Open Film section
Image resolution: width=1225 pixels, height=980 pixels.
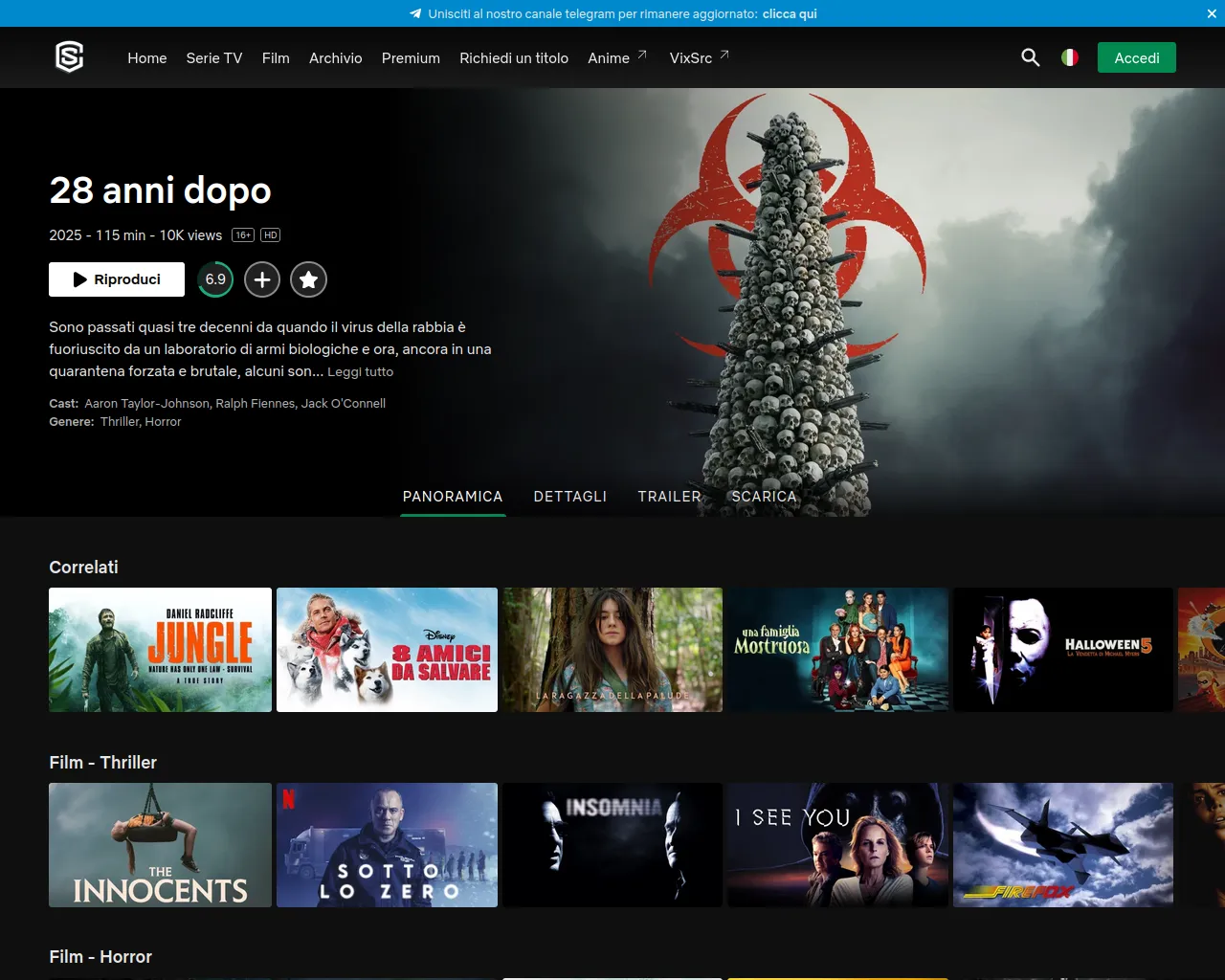(276, 57)
